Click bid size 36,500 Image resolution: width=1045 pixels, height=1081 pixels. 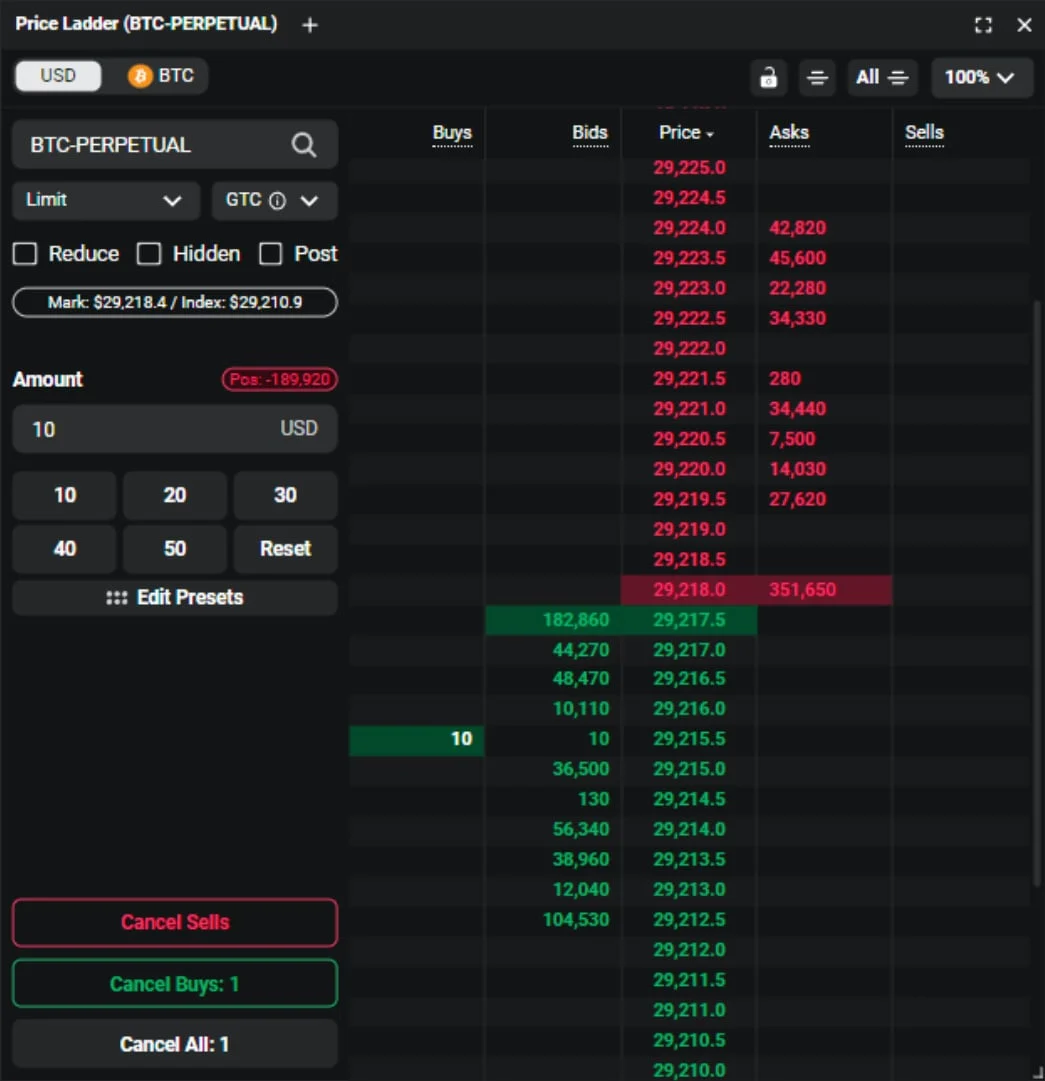tap(581, 769)
